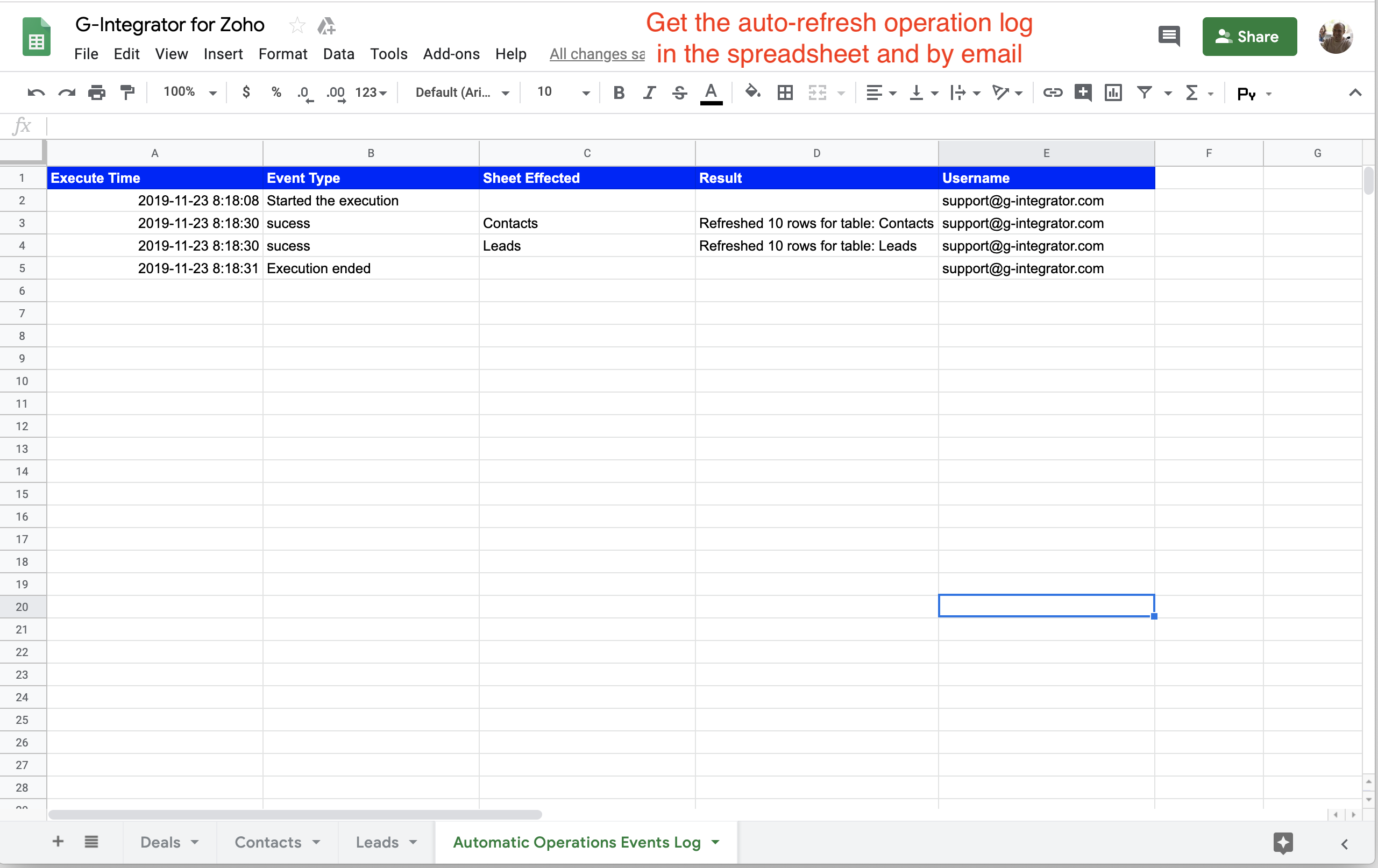Format as currency with dollar icon
This screenshot has height=868, width=1378.
click(x=246, y=91)
